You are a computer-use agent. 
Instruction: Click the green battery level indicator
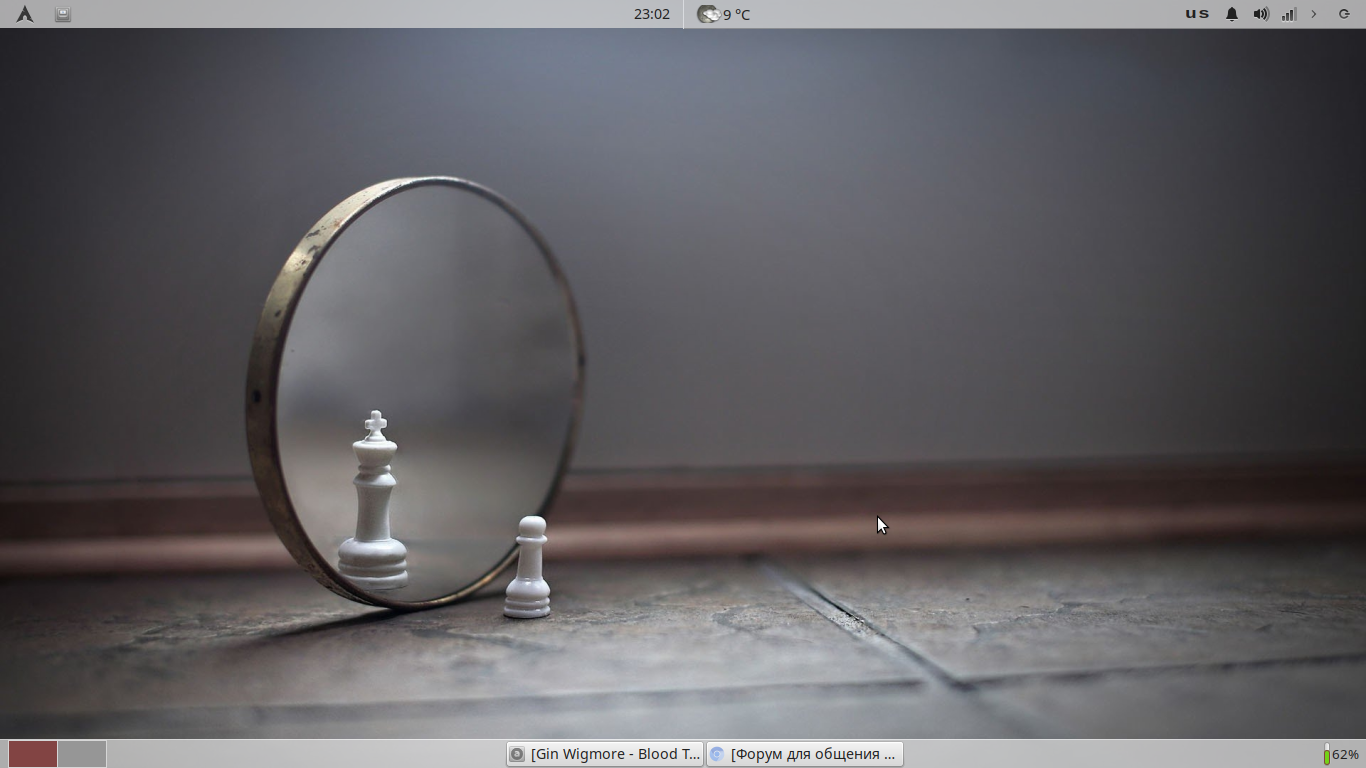click(1327, 755)
